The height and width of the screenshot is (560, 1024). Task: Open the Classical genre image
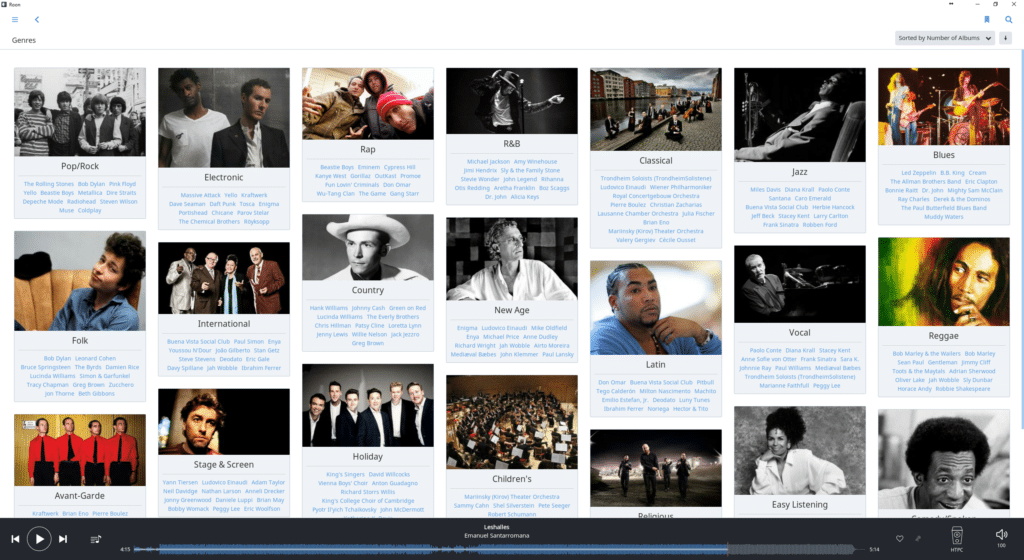point(656,109)
